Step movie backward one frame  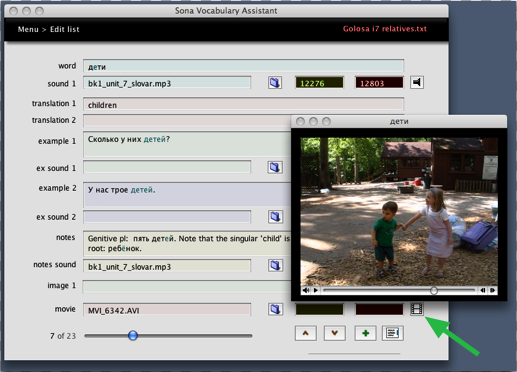483,290
